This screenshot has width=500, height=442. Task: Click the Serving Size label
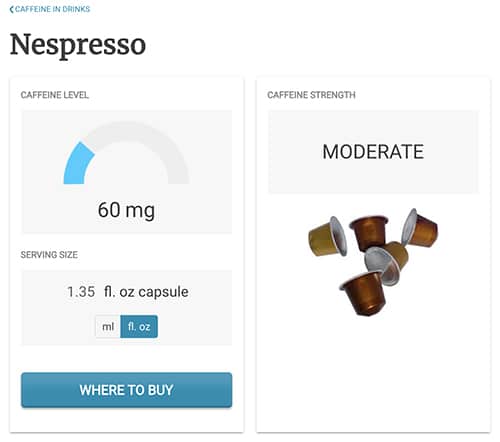pyautogui.click(x=49, y=255)
